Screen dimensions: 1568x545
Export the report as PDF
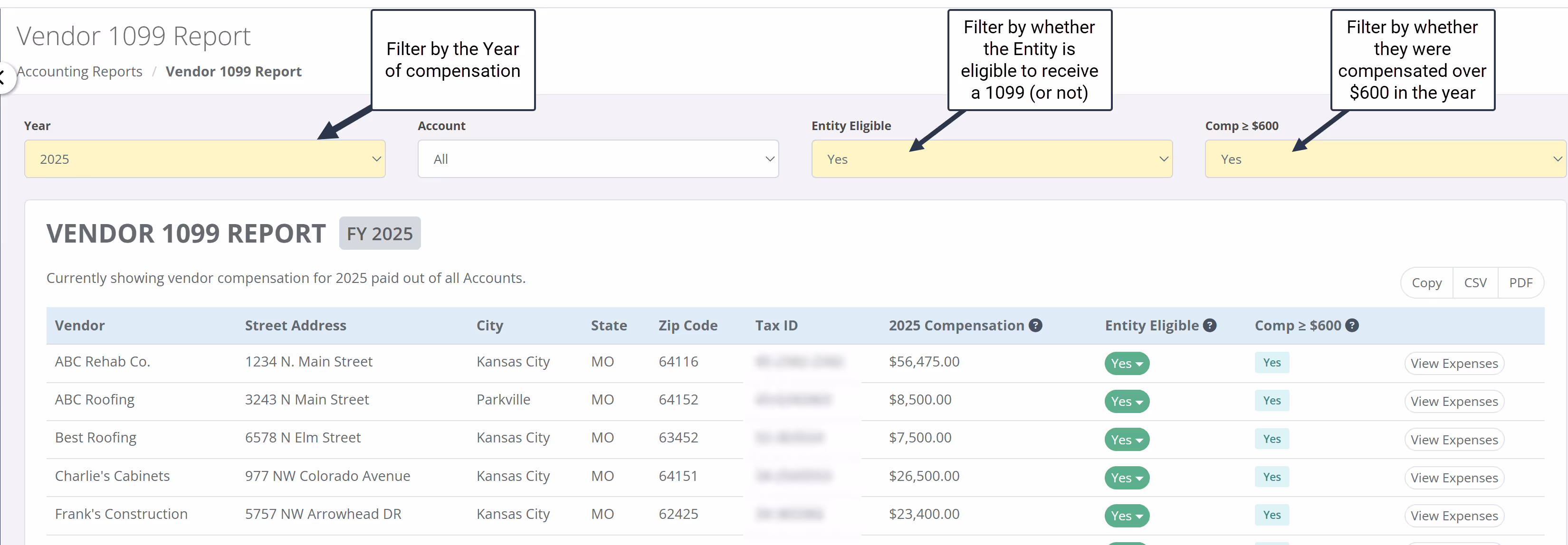pos(1520,283)
